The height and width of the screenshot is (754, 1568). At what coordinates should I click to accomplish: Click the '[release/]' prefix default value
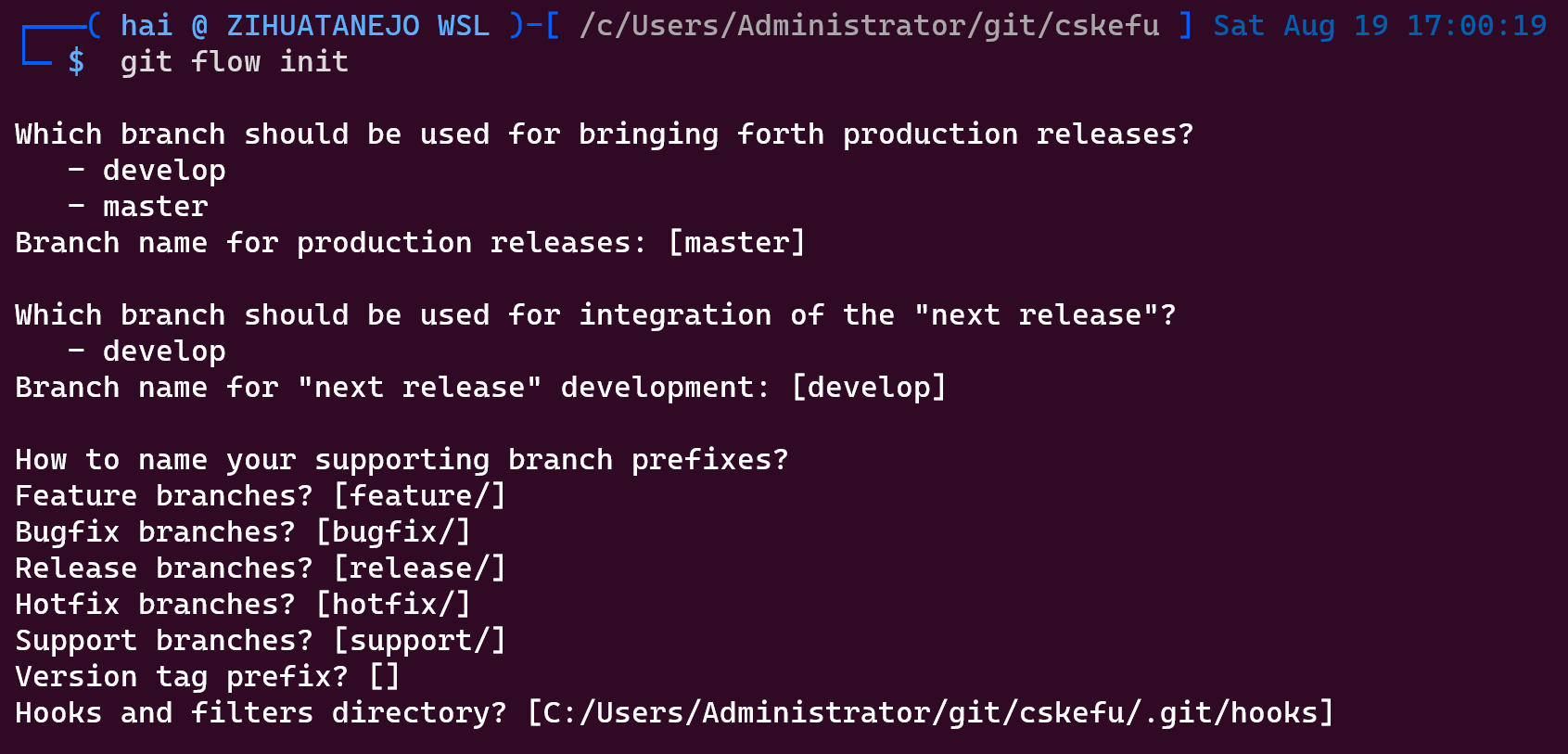pyautogui.click(x=420, y=569)
